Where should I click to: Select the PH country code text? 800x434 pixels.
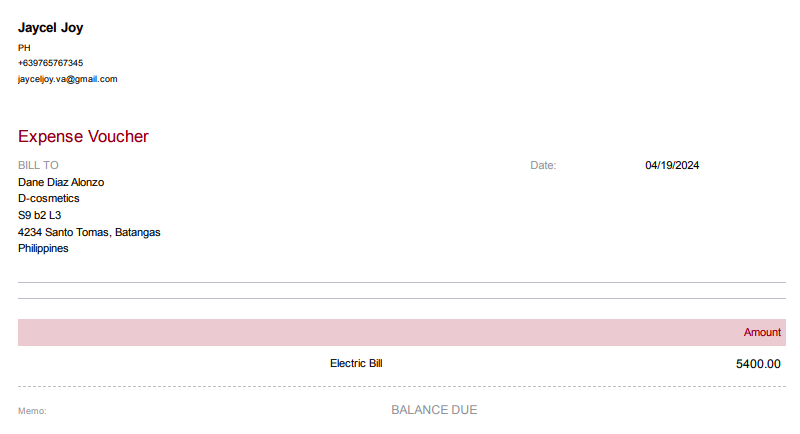point(24,48)
